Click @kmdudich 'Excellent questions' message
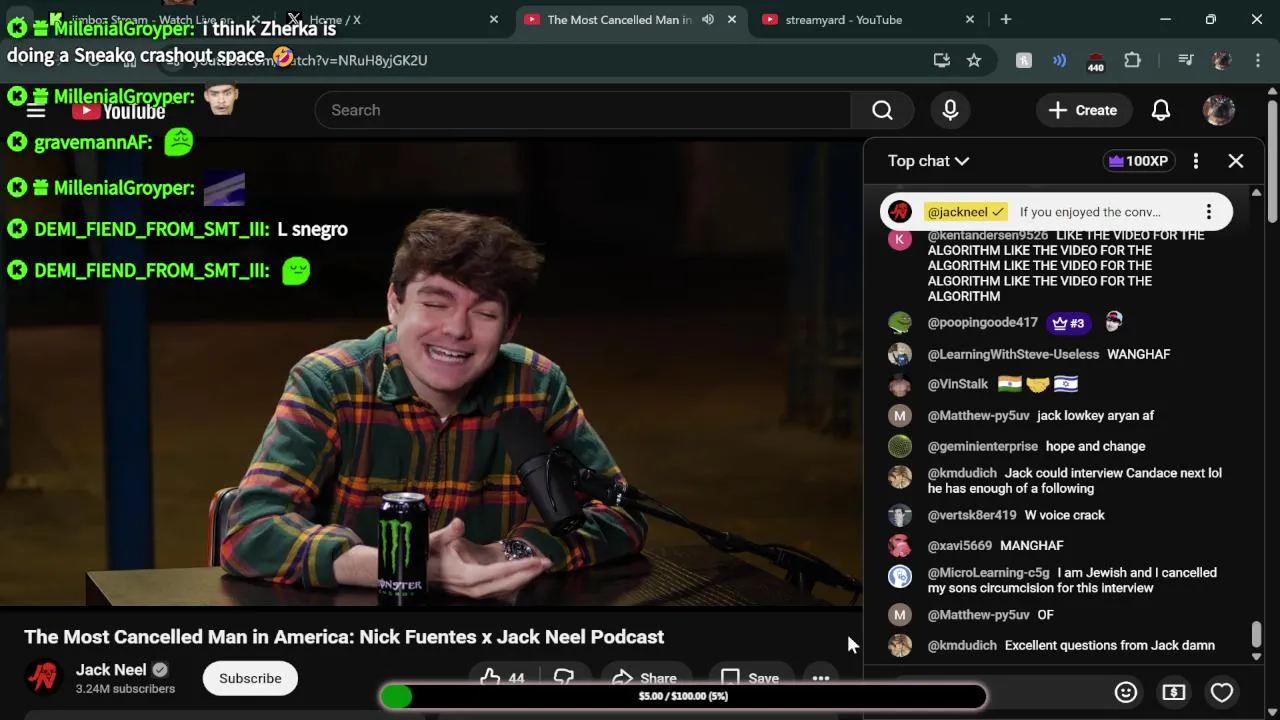This screenshot has height=720, width=1280. click(x=1110, y=645)
